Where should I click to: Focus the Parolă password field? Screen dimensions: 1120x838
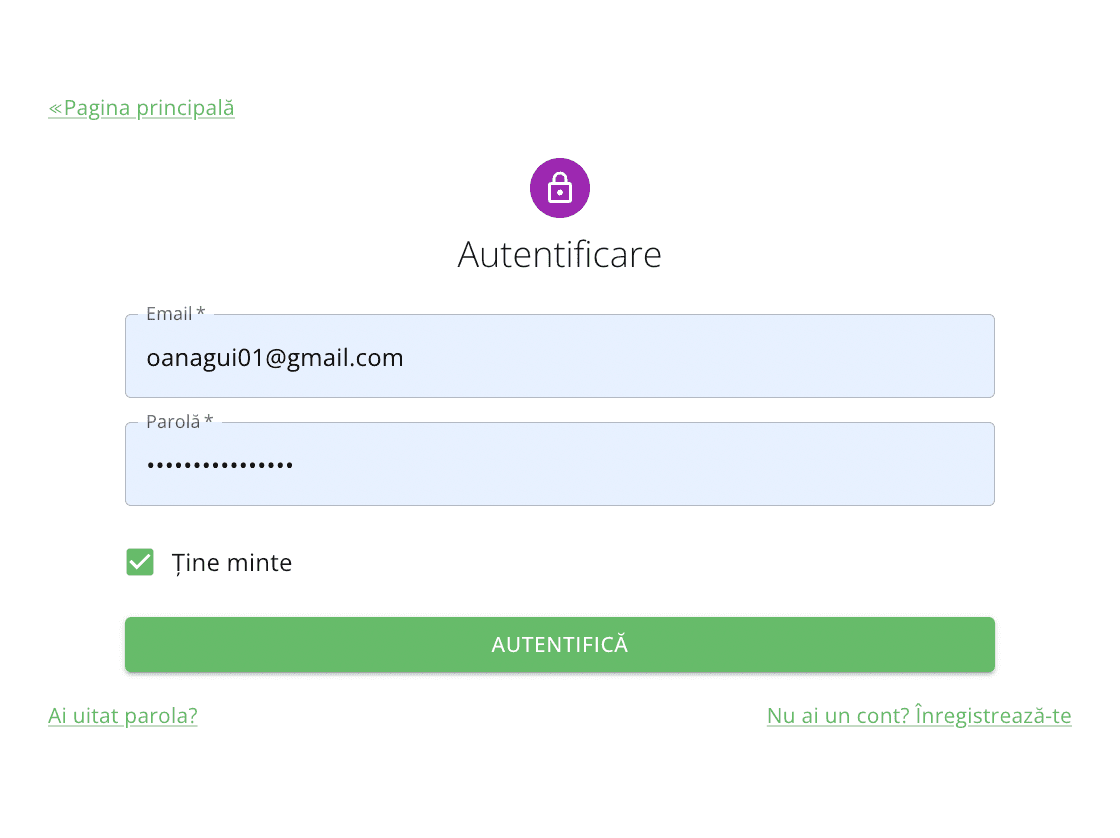click(559, 464)
